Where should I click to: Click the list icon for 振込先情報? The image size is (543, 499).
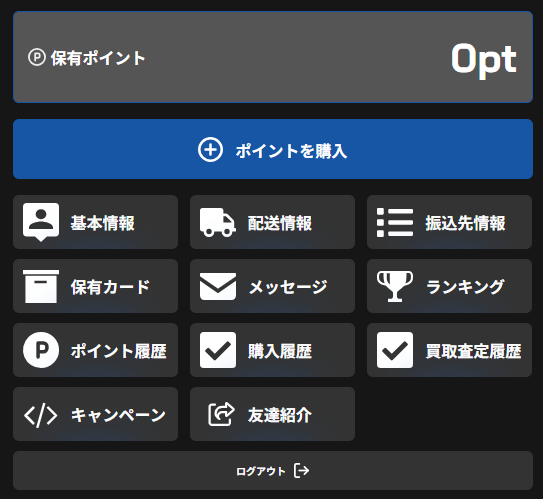[395, 223]
